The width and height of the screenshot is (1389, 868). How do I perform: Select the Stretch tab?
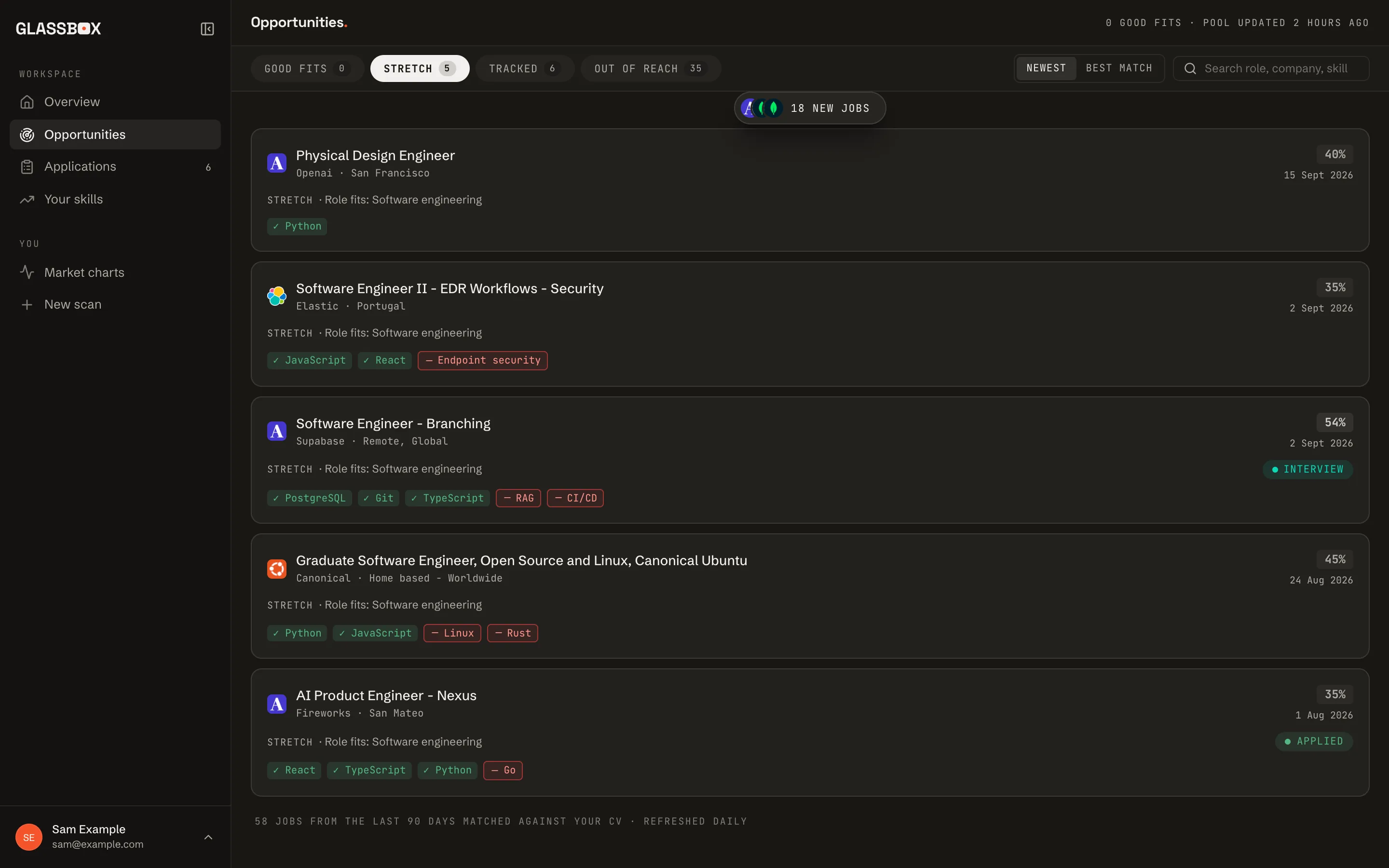pos(420,68)
